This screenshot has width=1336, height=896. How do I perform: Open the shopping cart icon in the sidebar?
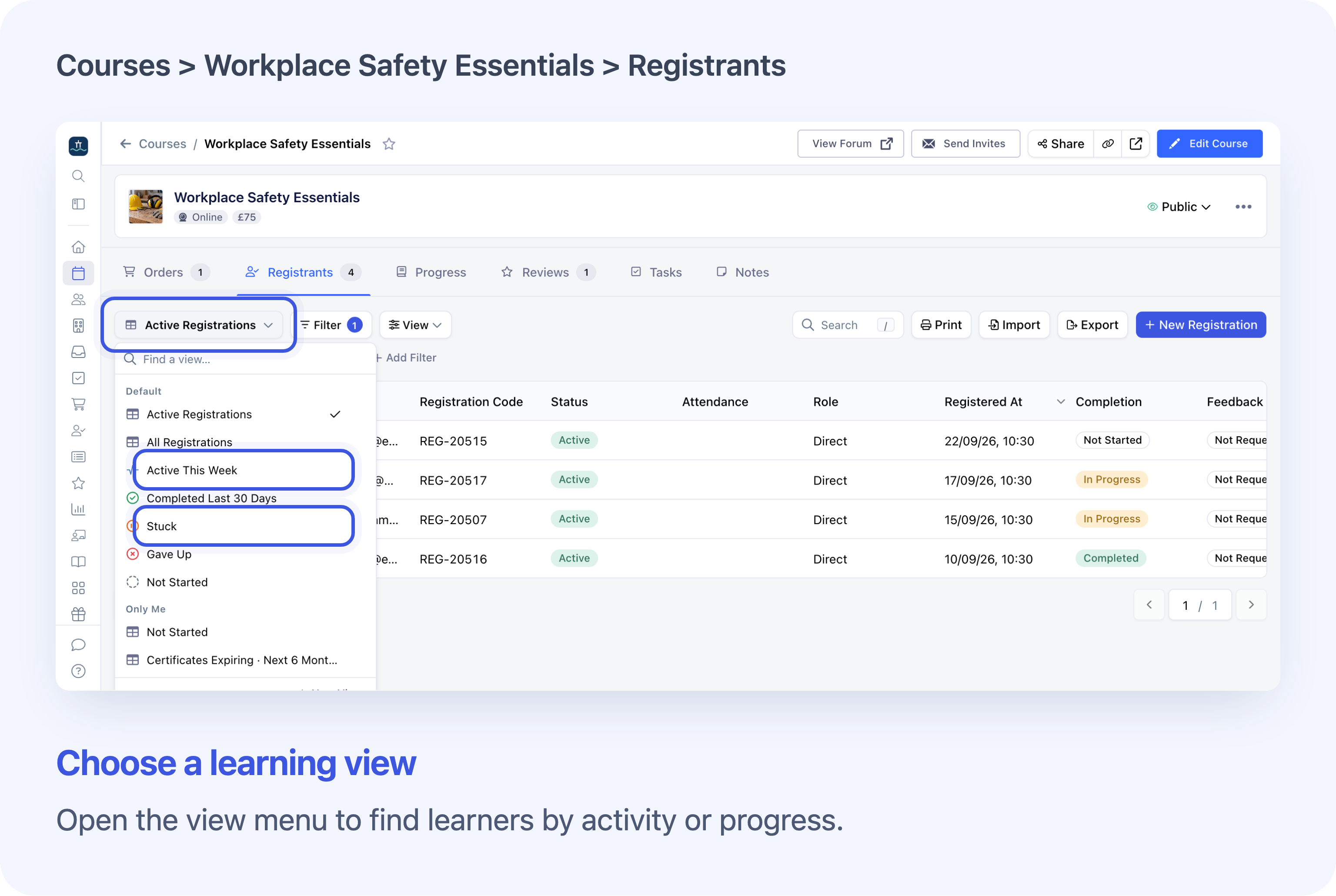pyautogui.click(x=78, y=404)
